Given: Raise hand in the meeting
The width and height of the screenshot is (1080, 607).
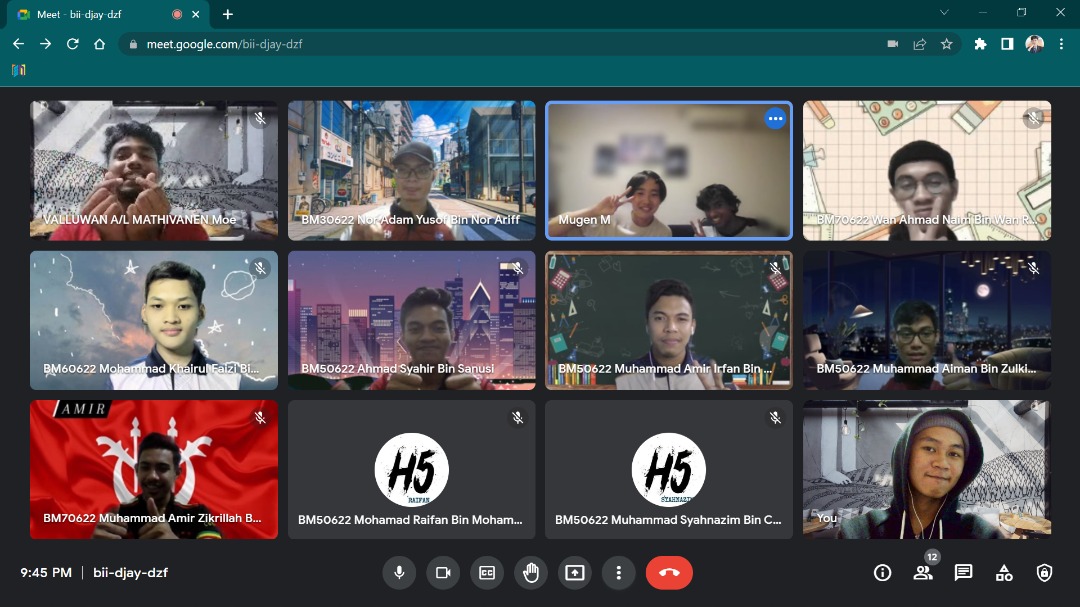Looking at the screenshot, I should (531, 573).
